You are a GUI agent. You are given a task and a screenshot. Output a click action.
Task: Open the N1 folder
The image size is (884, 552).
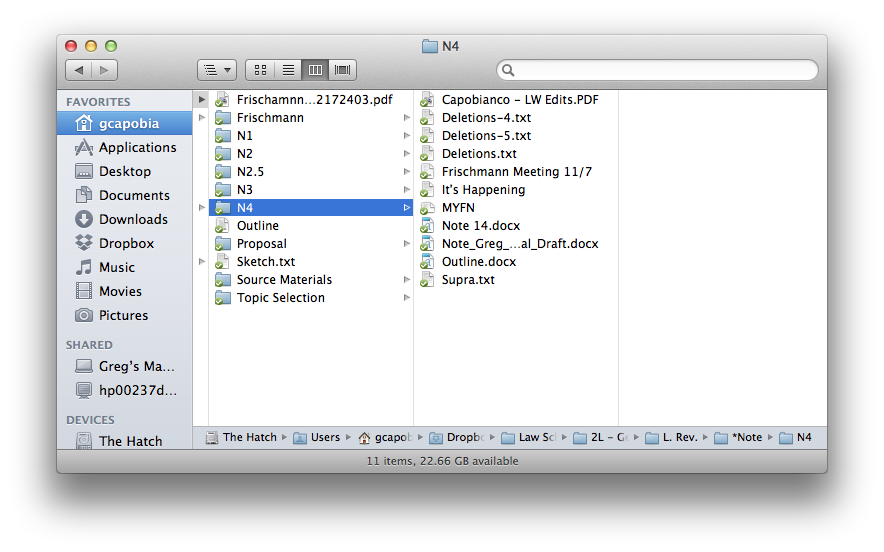click(x=311, y=136)
